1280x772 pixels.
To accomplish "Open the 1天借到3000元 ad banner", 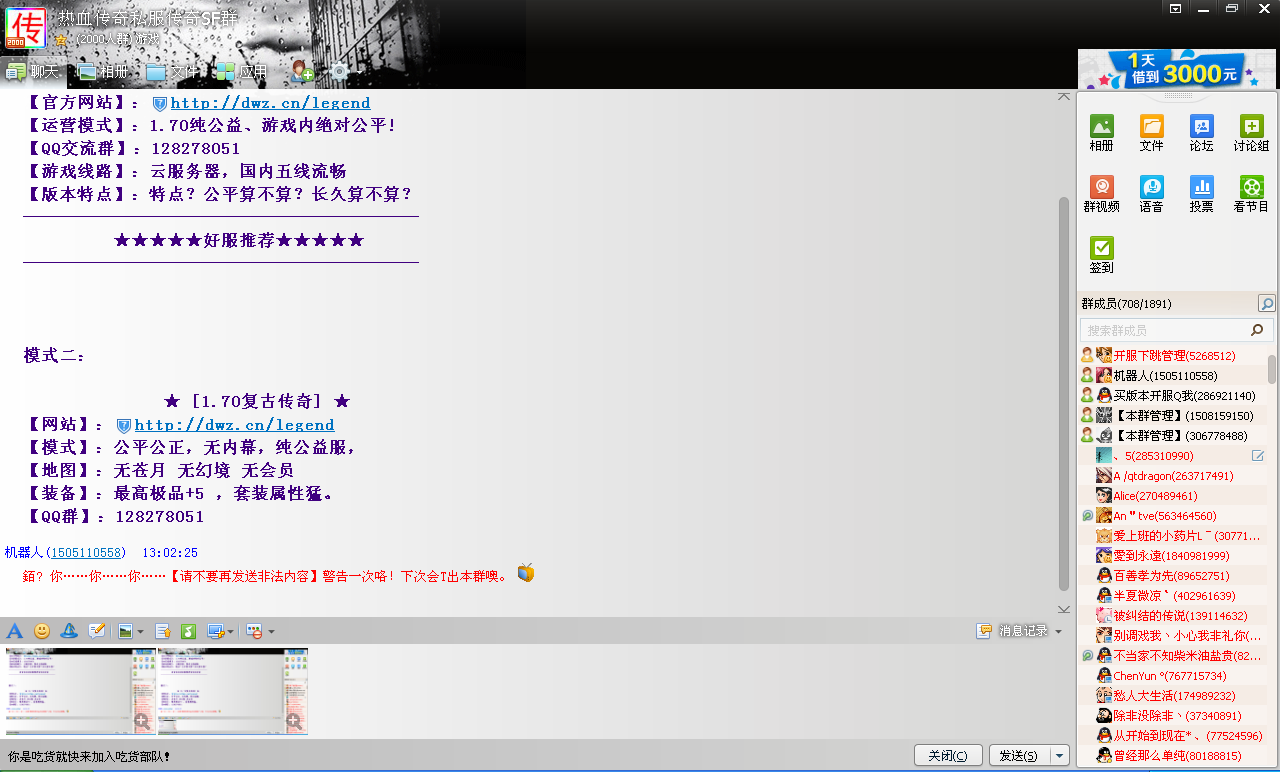I will pos(1178,70).
